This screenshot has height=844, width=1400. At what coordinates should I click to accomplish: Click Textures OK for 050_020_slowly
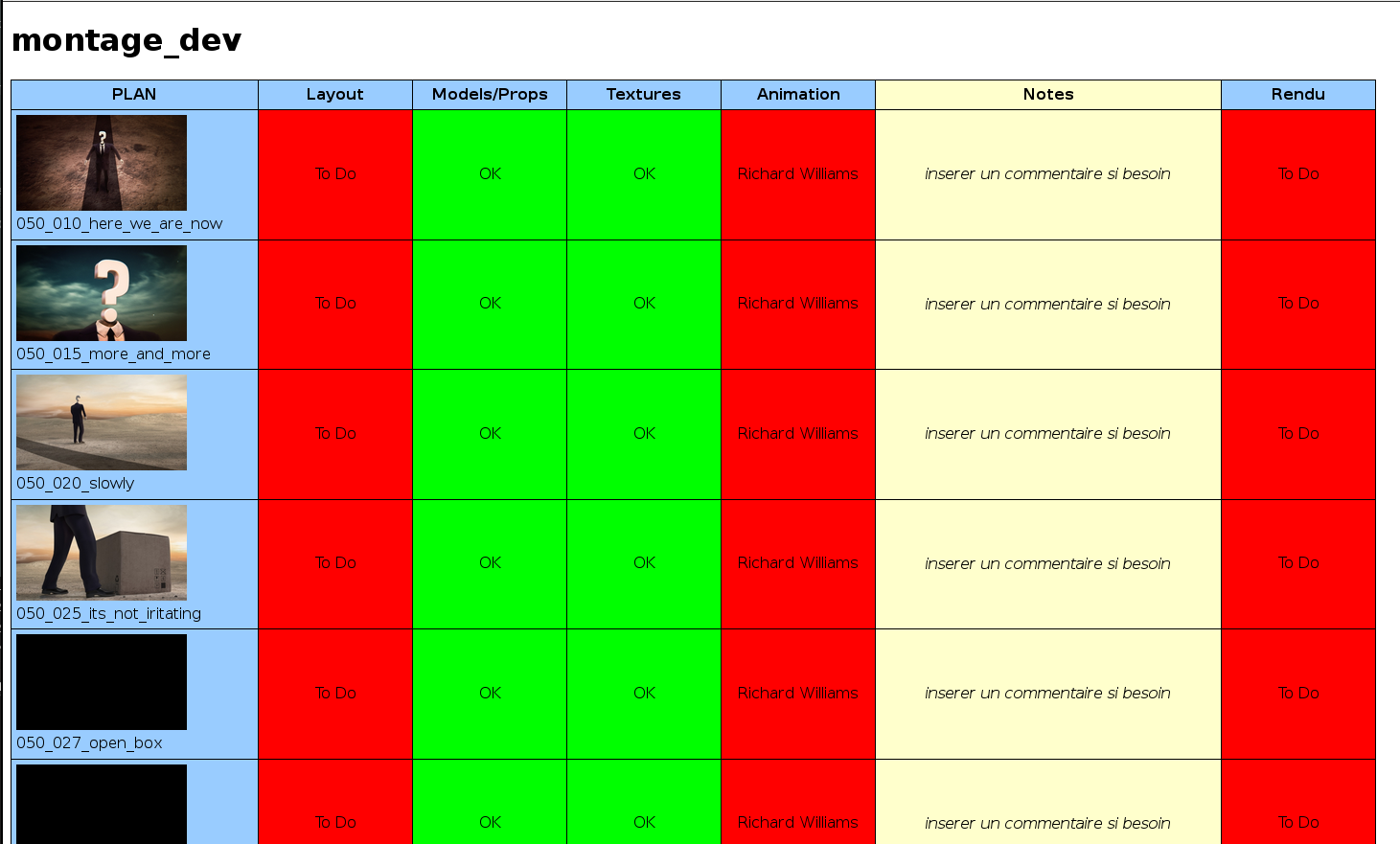[644, 434]
